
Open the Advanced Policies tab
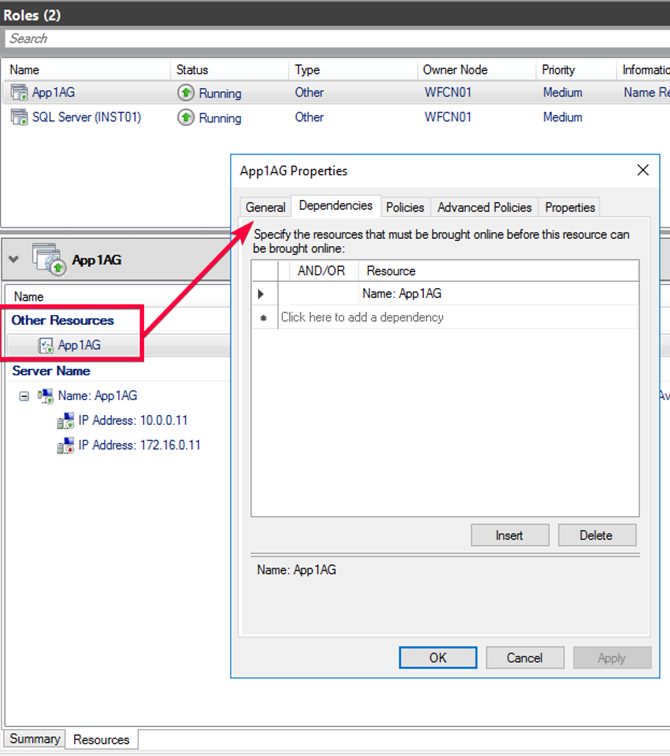pos(484,207)
